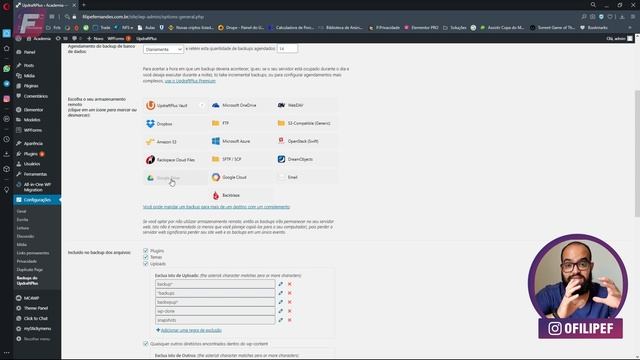
Task: Open Opera sidebar history clock icon
Action: click(x=7, y=139)
